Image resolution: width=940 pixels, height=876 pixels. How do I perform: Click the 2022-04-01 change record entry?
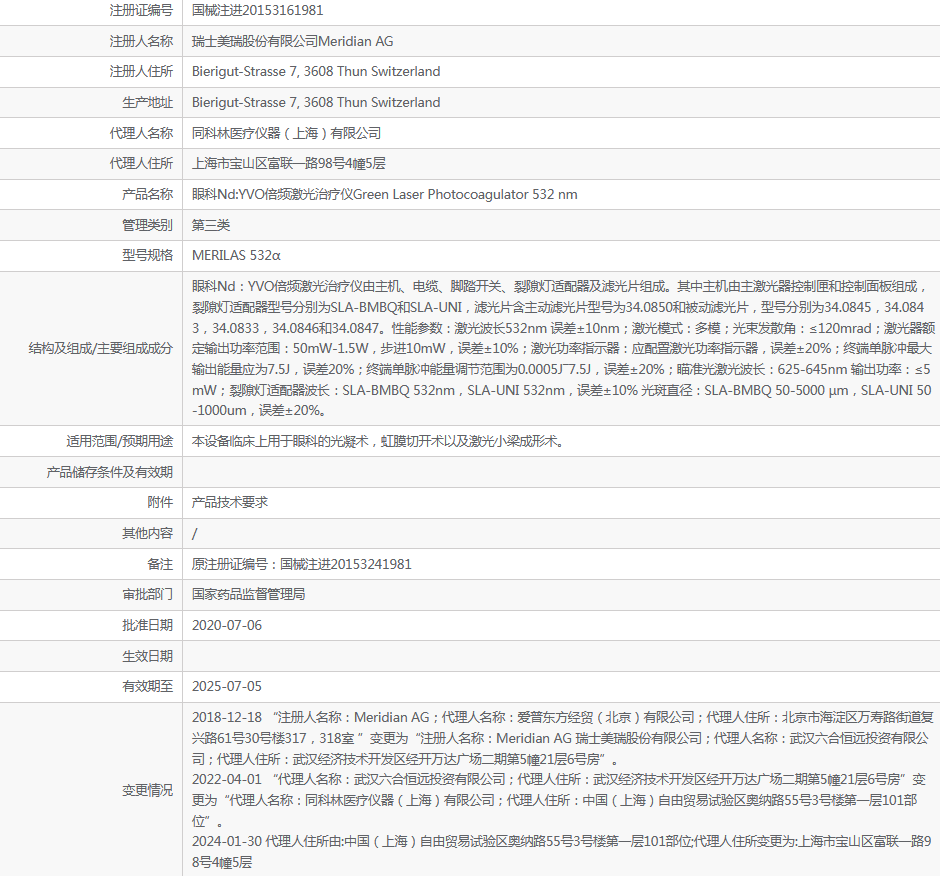tap(560, 800)
